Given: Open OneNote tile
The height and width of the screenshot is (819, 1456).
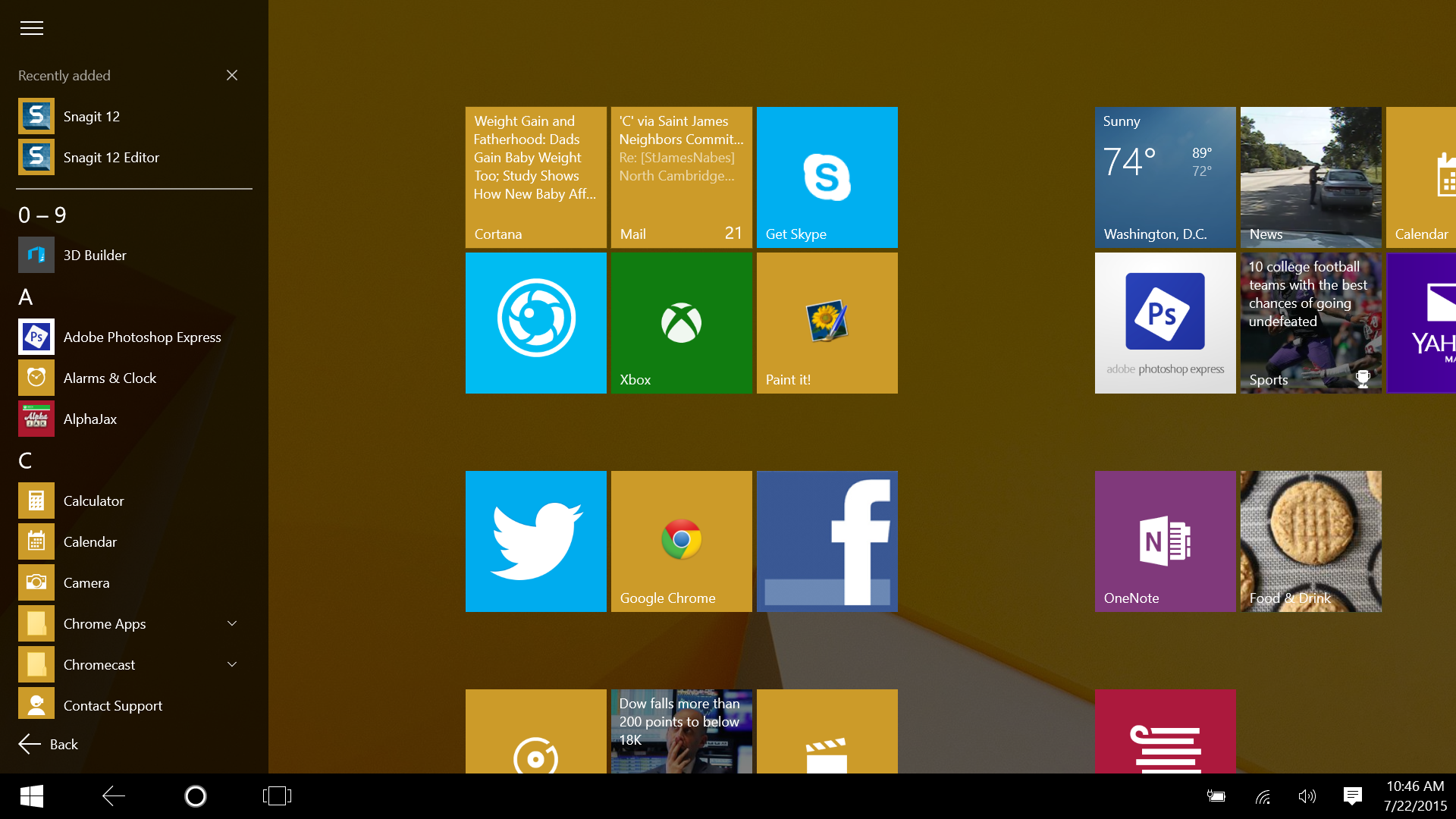Looking at the screenshot, I should click(x=1164, y=541).
